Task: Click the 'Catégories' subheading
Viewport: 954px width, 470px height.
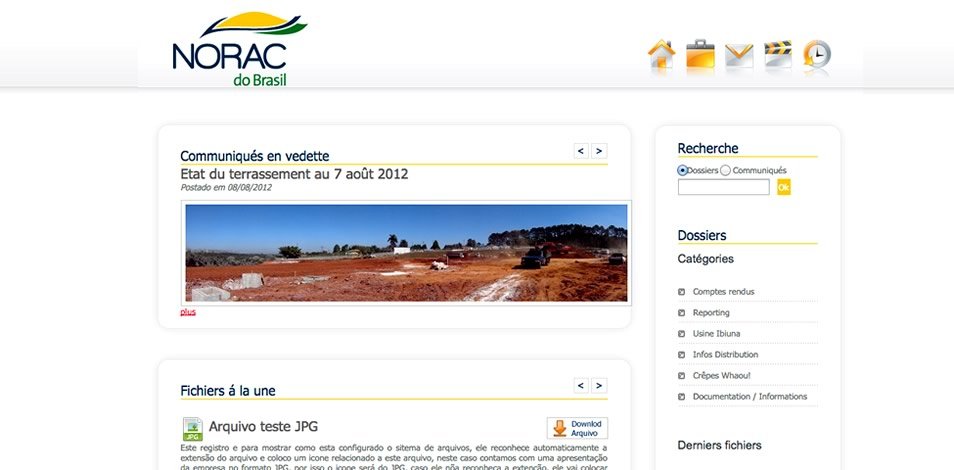Action: (x=706, y=259)
